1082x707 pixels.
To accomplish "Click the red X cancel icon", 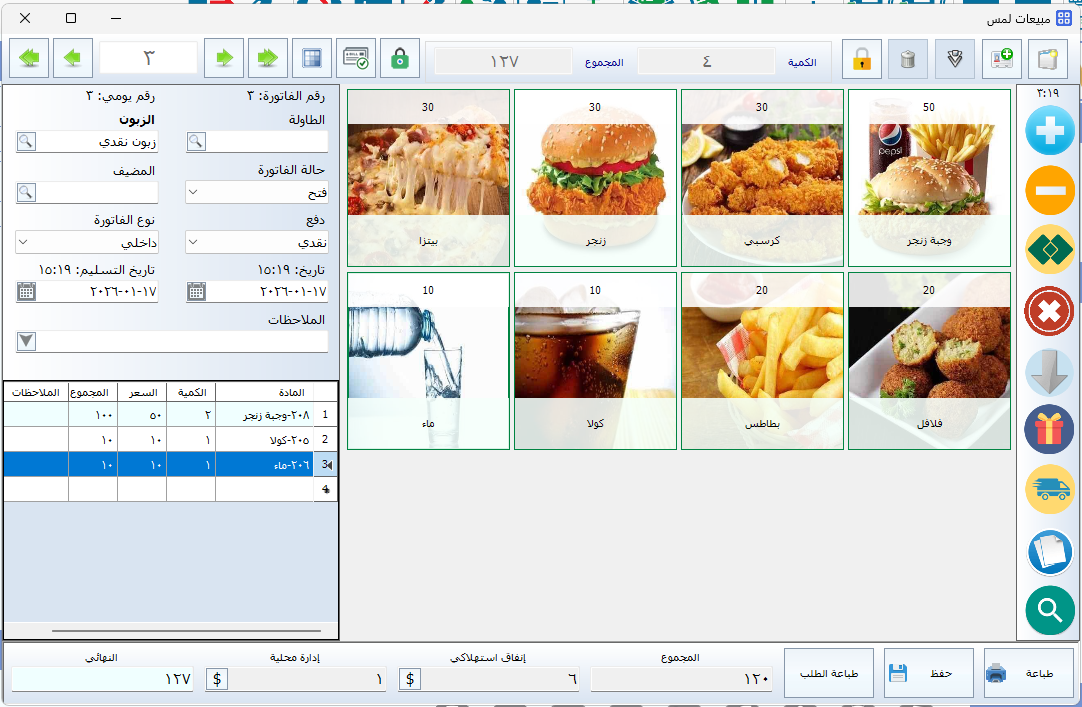I will 1049,311.
